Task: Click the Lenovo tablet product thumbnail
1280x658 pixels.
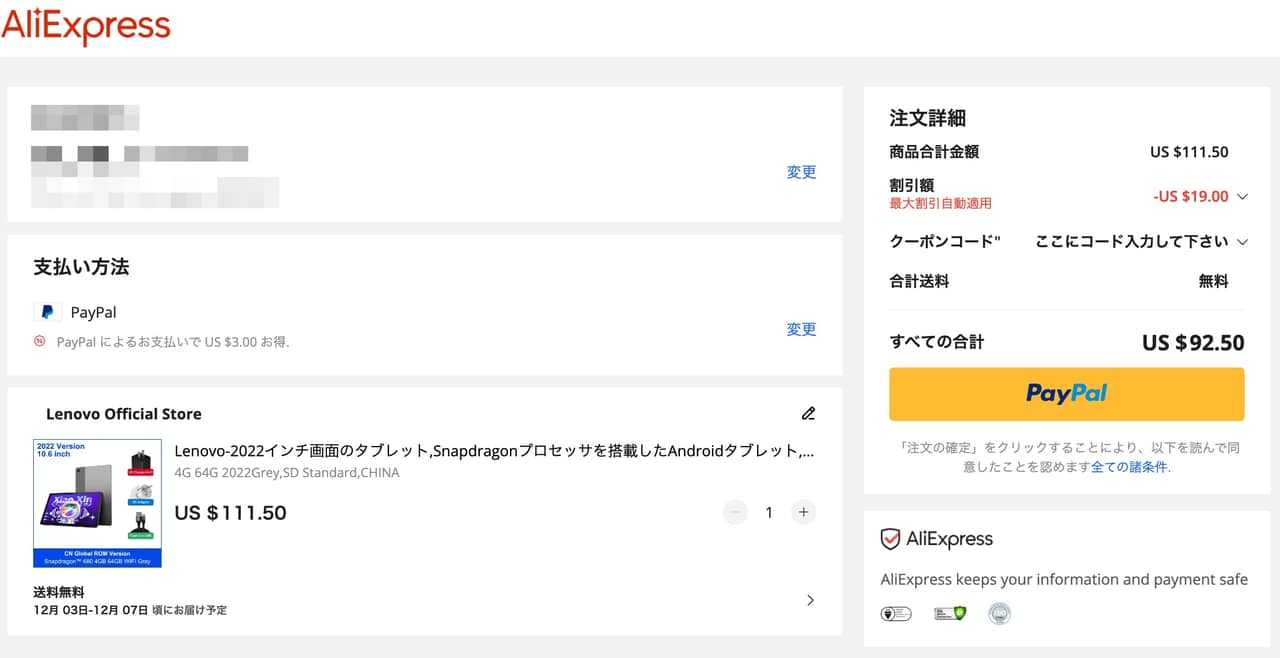Action: click(x=97, y=502)
